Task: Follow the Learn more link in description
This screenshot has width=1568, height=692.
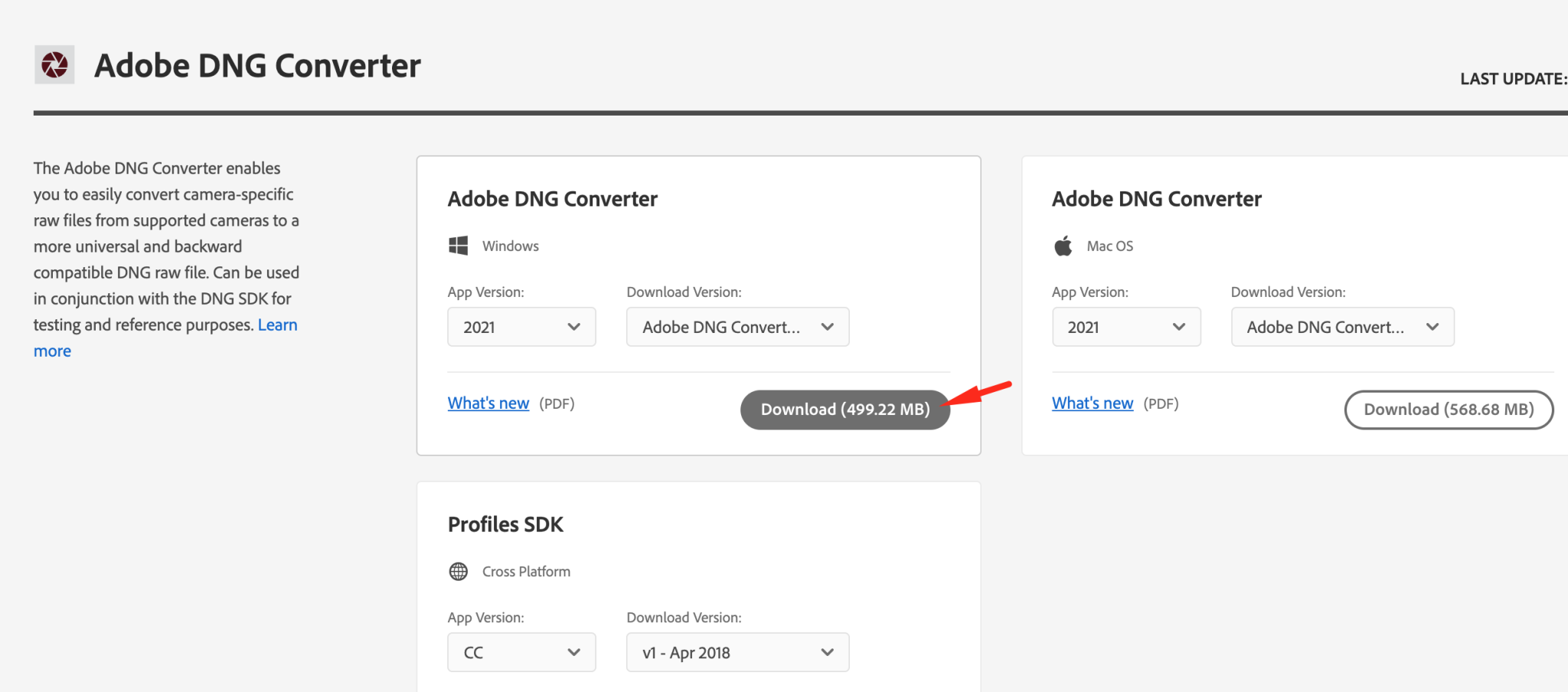Action: [x=277, y=325]
